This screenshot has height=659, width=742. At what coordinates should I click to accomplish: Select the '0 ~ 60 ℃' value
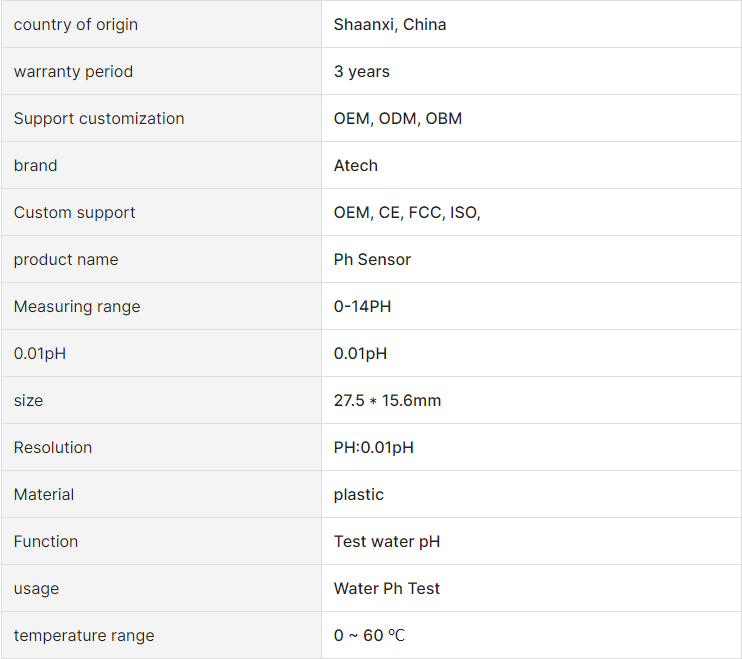tap(369, 635)
